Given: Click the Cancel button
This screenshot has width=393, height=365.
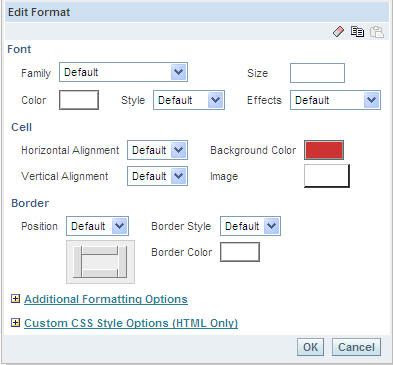Looking at the screenshot, I should click(x=356, y=347).
